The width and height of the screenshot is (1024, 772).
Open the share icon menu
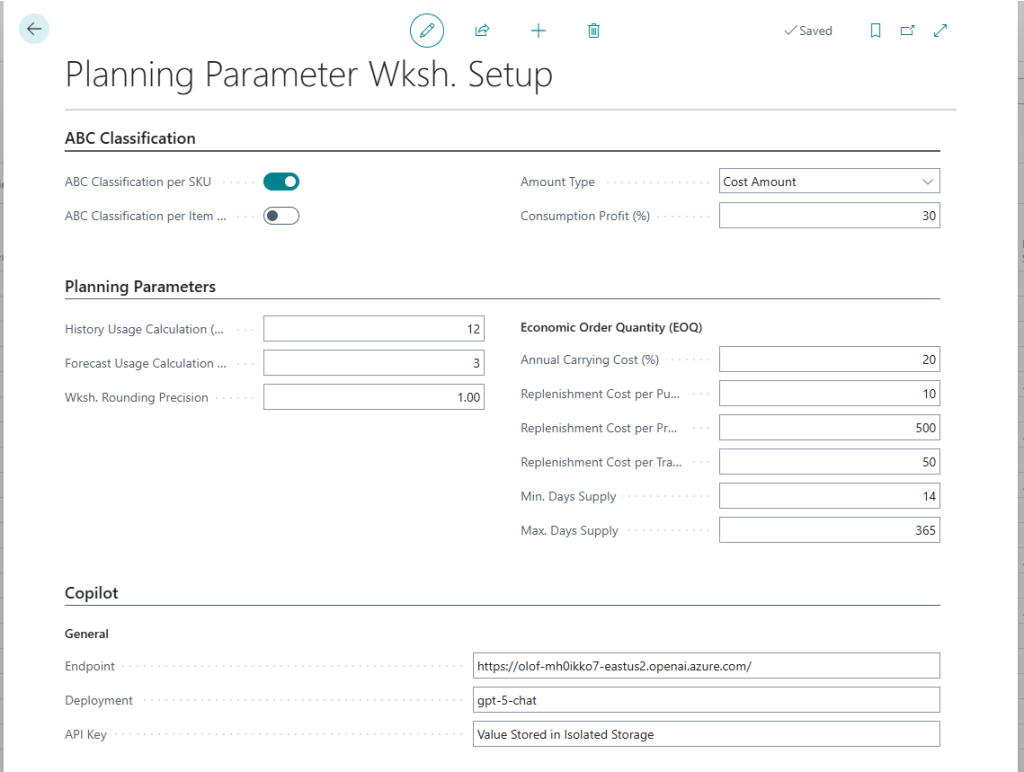[482, 31]
